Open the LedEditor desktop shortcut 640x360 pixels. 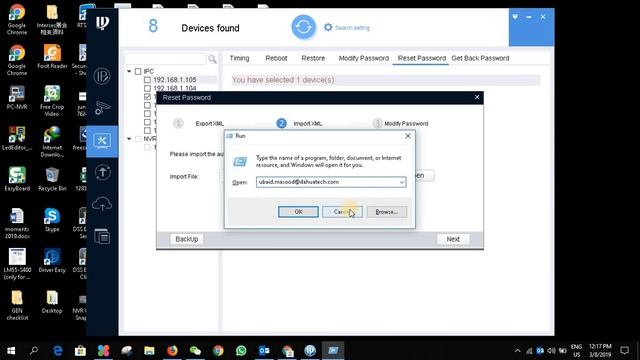click(17, 138)
